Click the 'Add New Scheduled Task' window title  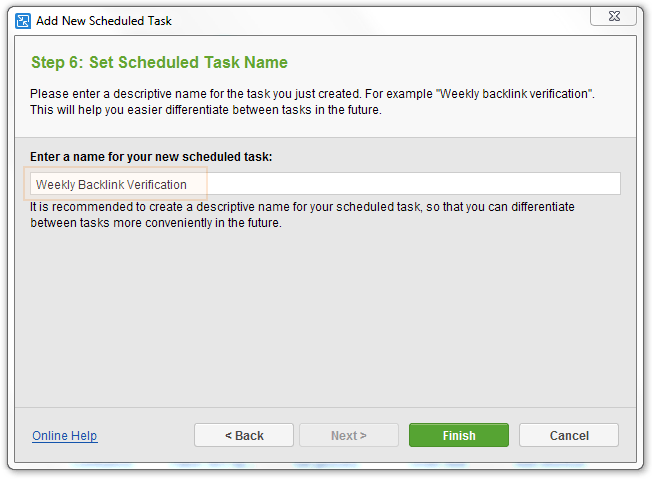(x=104, y=21)
